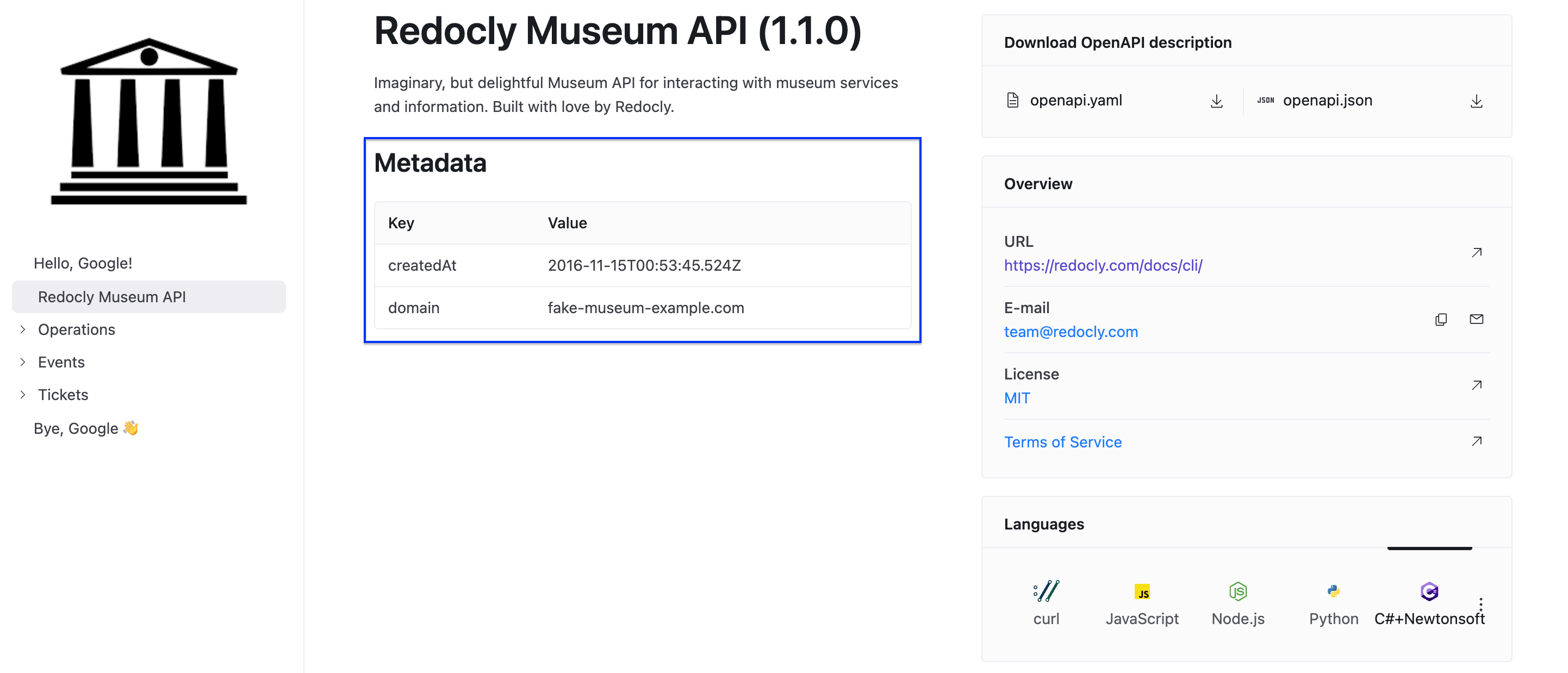Open URL external link arrow
The image size is (1568, 673).
pyautogui.click(x=1476, y=253)
